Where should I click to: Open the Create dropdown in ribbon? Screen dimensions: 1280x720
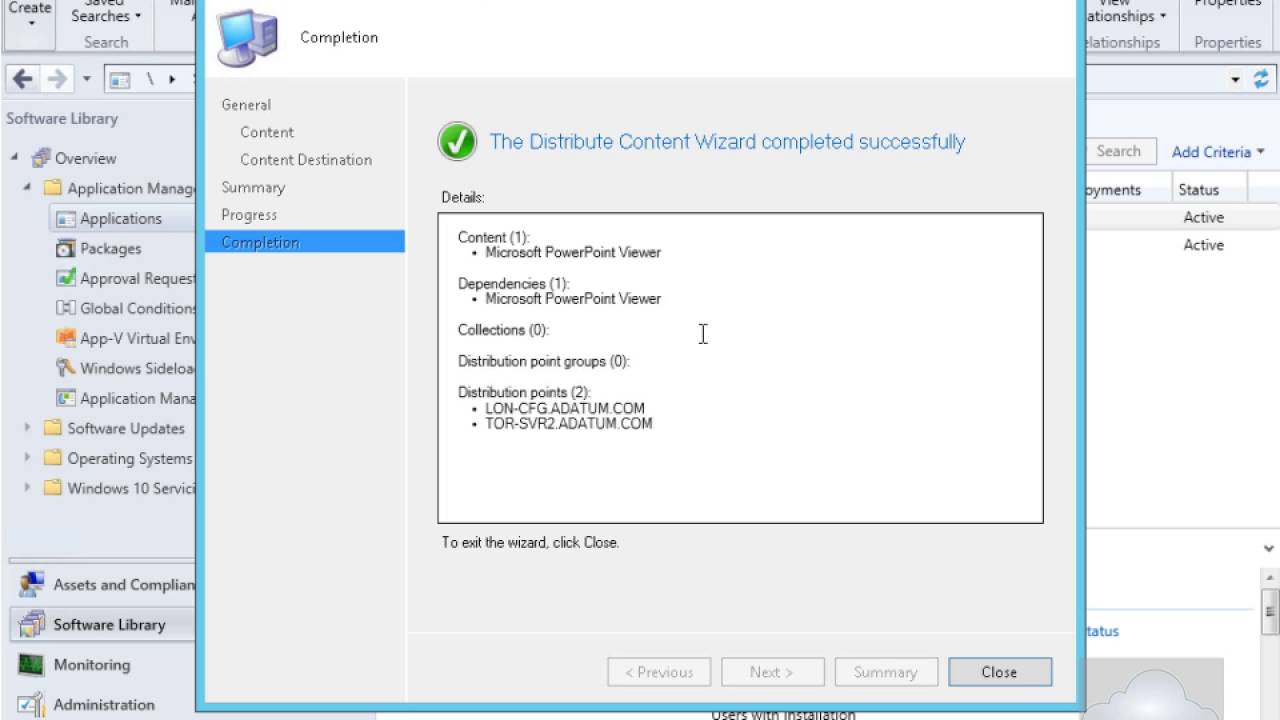(30, 14)
